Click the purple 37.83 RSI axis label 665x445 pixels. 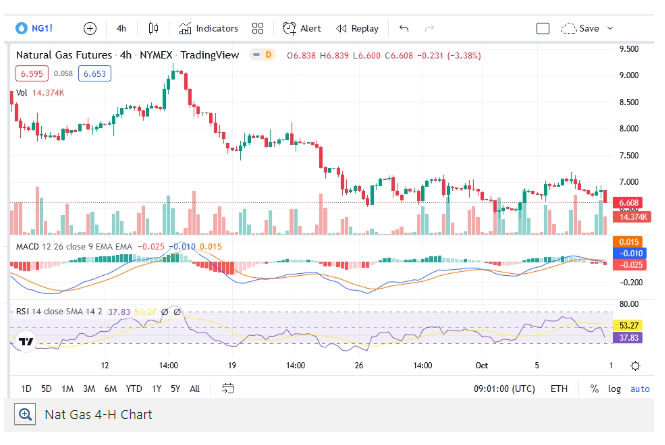(x=629, y=338)
